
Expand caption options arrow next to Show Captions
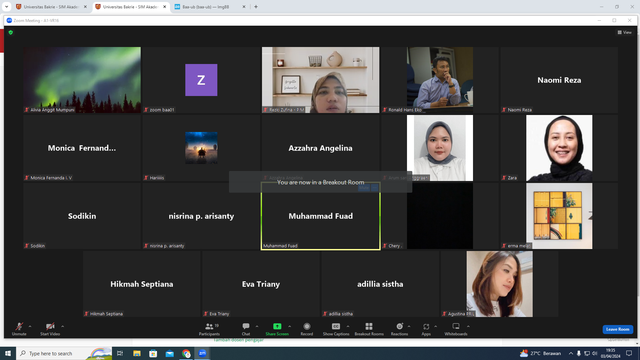pos(348,326)
